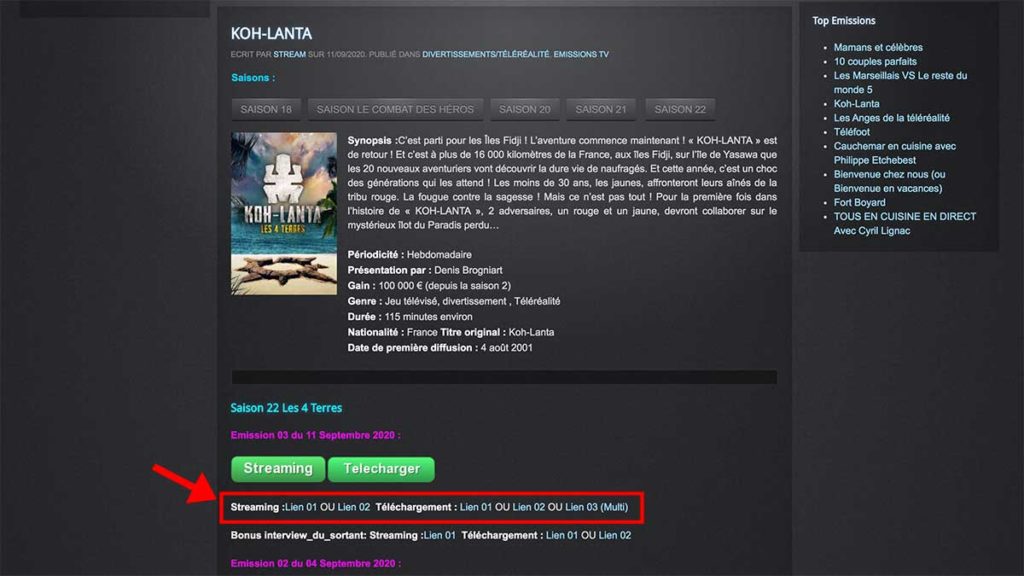Open the Koh-Lanta poster thumbnail
Viewport: 1024px width, 576px height.
pyautogui.click(x=284, y=214)
